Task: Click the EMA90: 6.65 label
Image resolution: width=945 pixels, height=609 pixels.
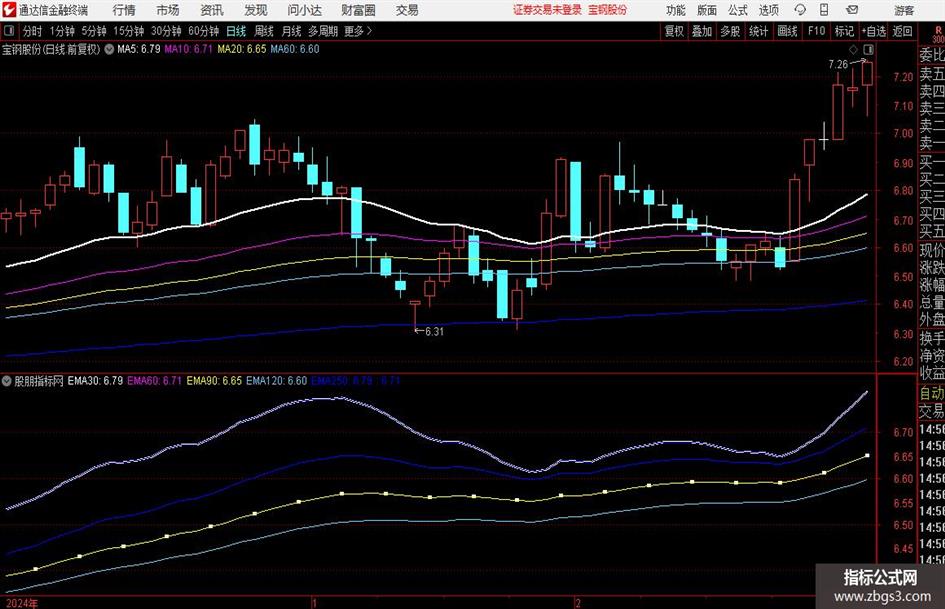Action: 214,381
